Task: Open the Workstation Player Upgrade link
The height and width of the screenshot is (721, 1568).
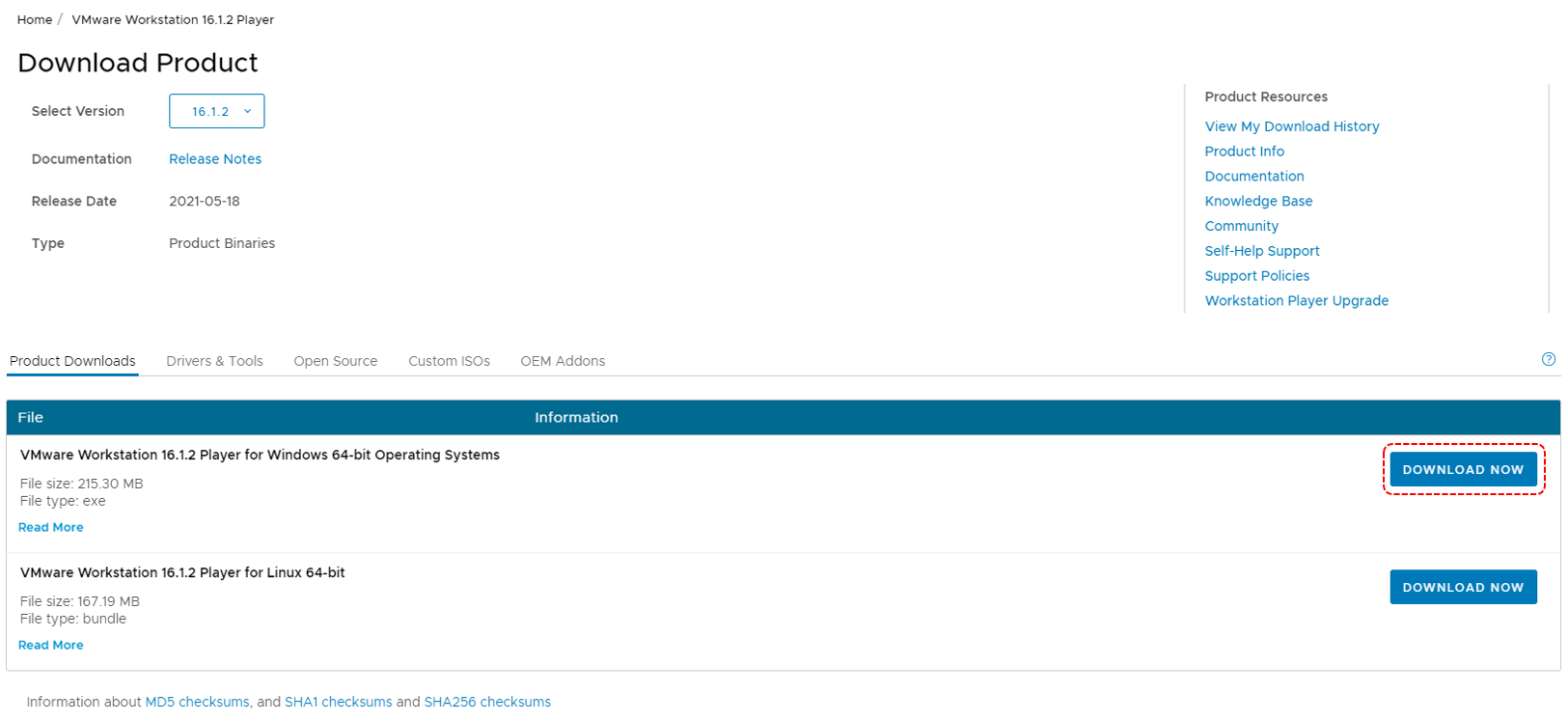Action: click(x=1297, y=301)
